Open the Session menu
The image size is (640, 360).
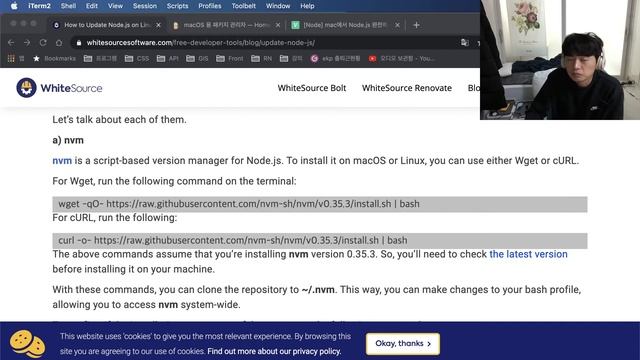click(x=144, y=6)
